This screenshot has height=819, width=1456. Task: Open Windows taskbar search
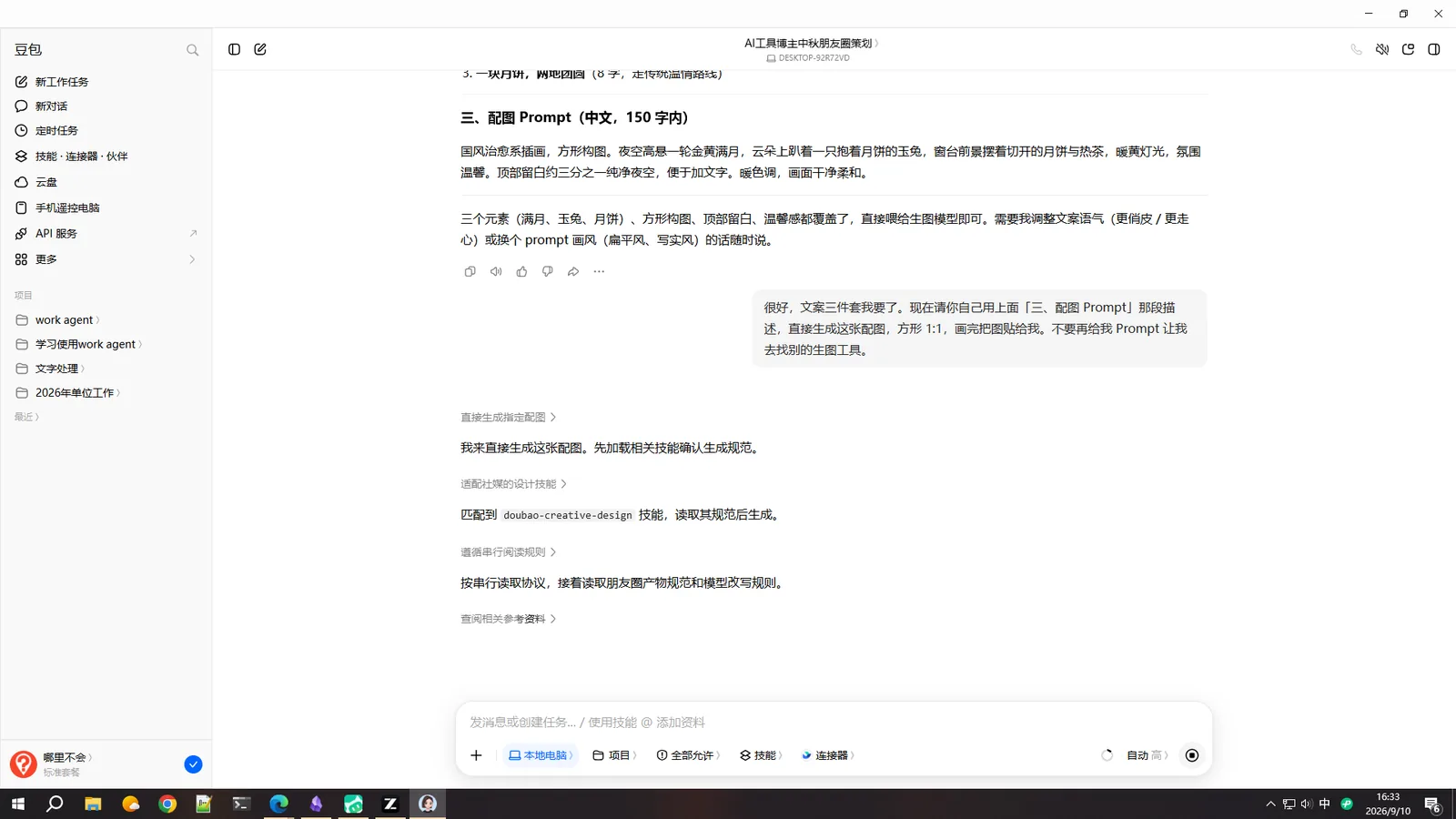55,804
